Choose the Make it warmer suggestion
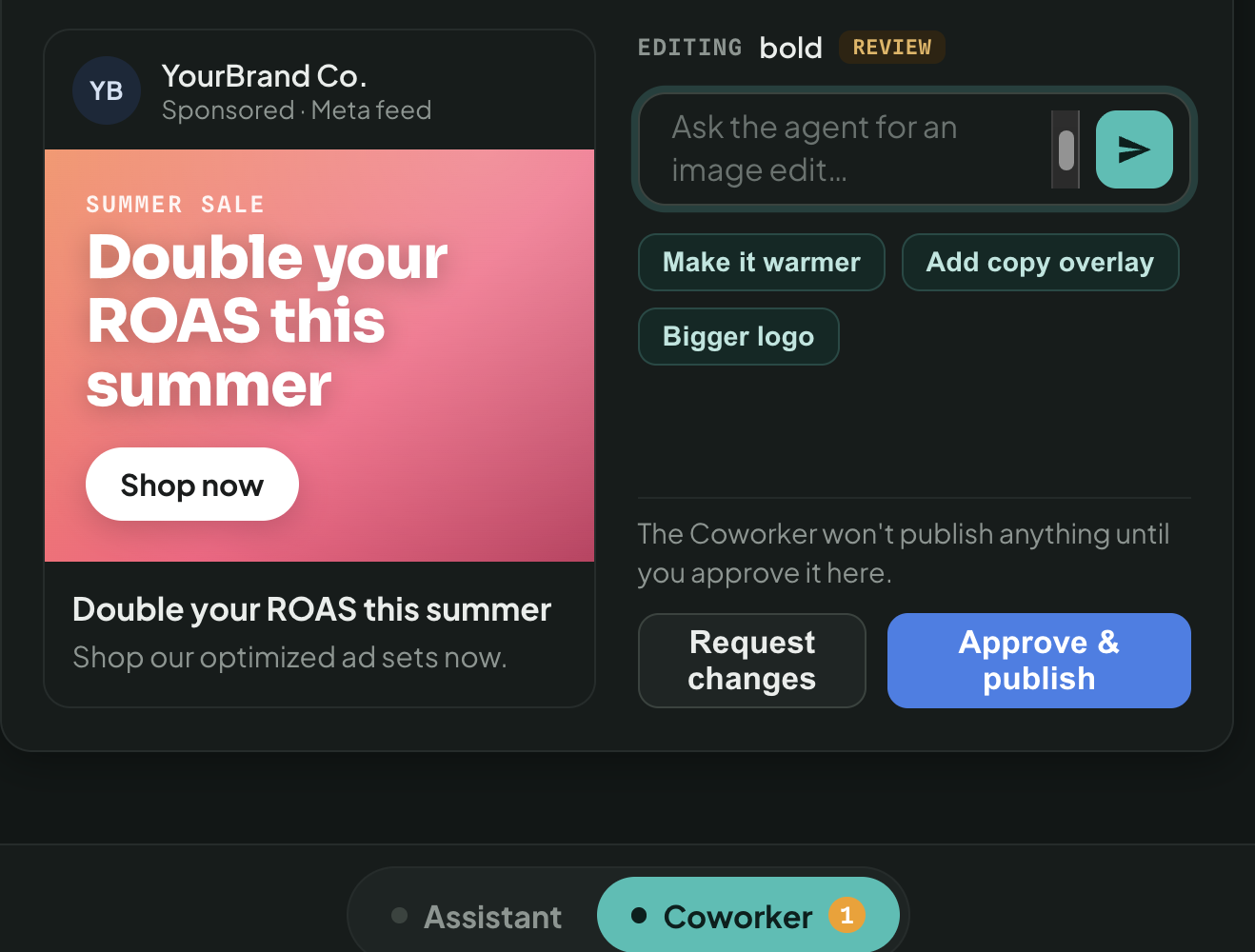This screenshot has width=1255, height=952. 762,262
